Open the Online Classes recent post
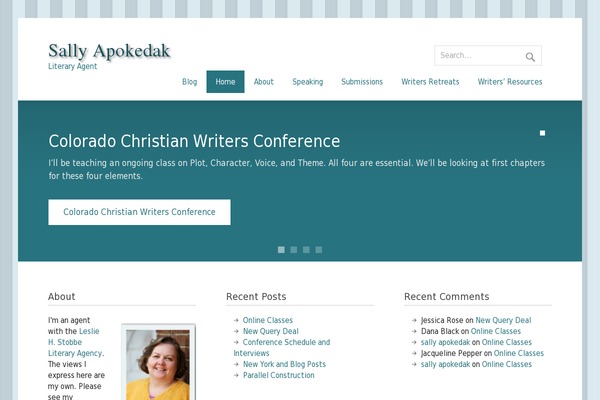The height and width of the screenshot is (400, 600). (268, 320)
